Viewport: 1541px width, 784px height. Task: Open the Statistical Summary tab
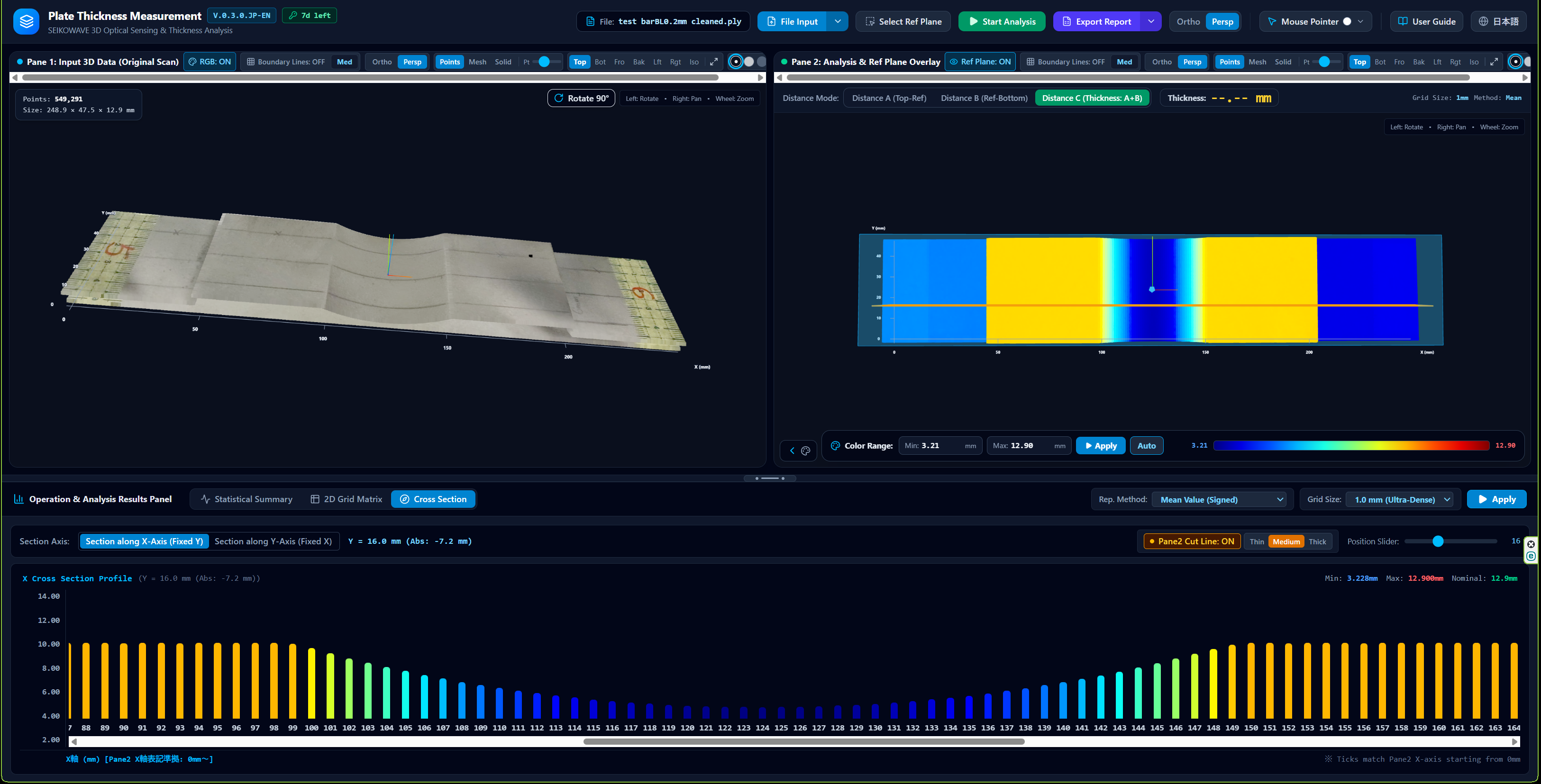pyautogui.click(x=247, y=499)
